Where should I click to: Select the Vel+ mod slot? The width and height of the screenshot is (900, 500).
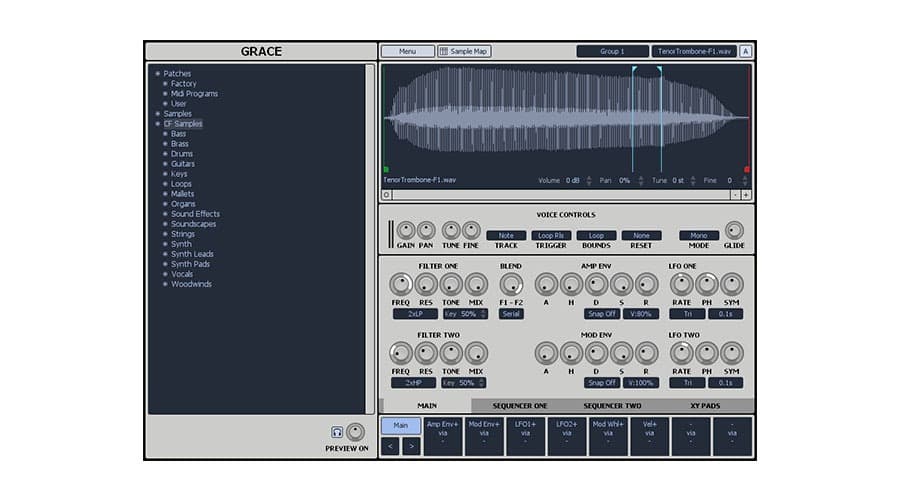[649, 436]
